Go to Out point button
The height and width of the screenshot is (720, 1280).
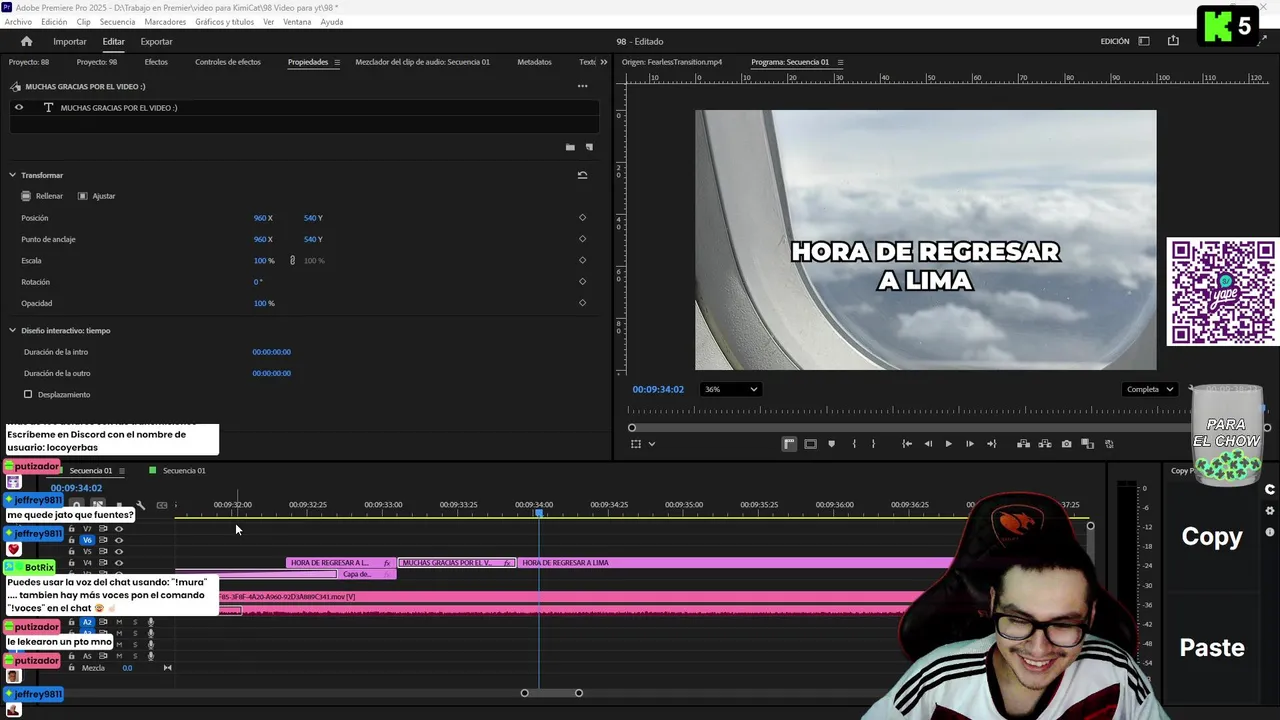(991, 444)
